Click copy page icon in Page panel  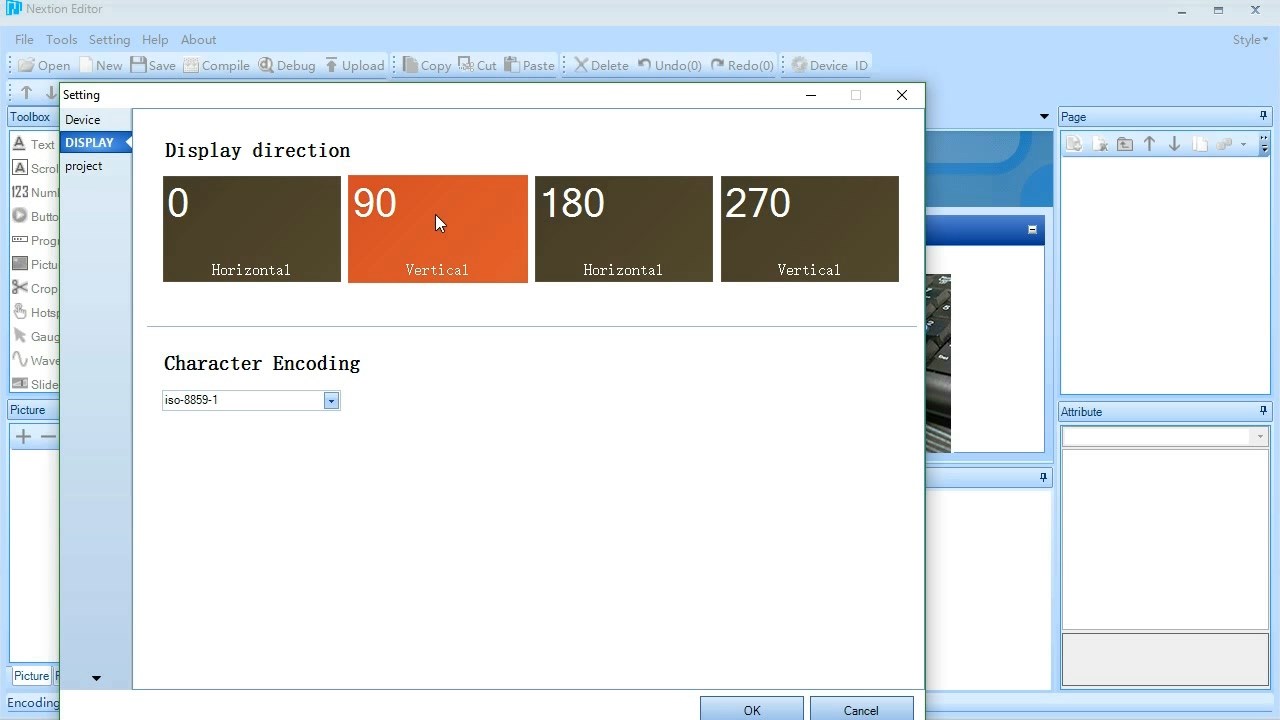point(1199,144)
